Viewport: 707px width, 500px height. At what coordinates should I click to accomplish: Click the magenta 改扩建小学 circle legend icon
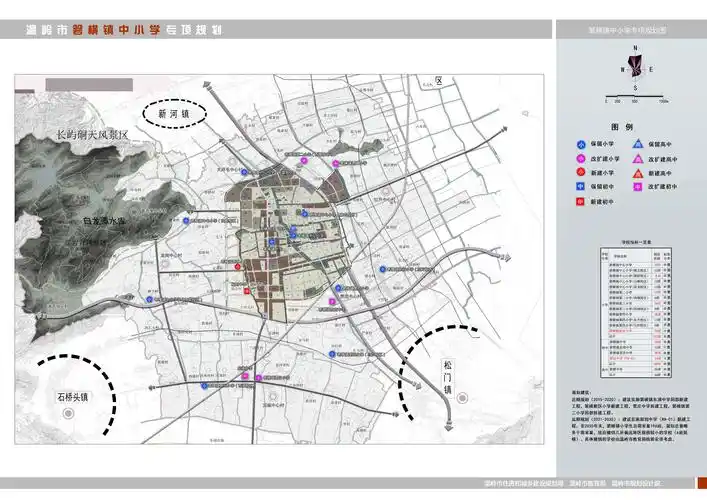pyautogui.click(x=581, y=158)
